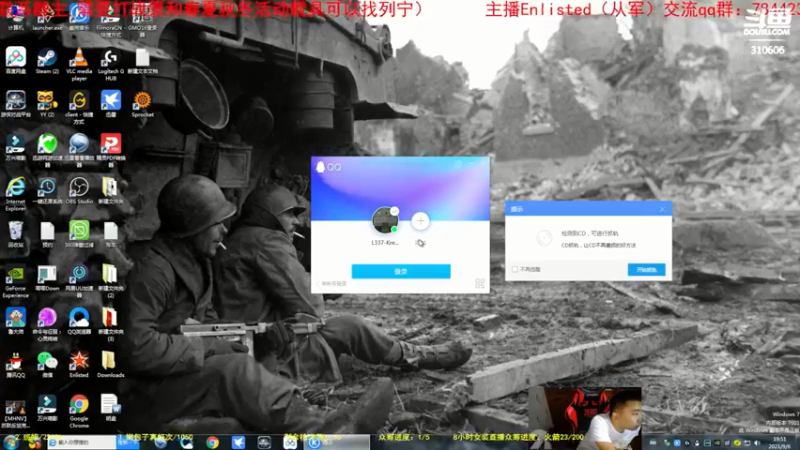Click the single-account login link in QQ
The image size is (800, 450).
pyautogui.click(x=332, y=284)
